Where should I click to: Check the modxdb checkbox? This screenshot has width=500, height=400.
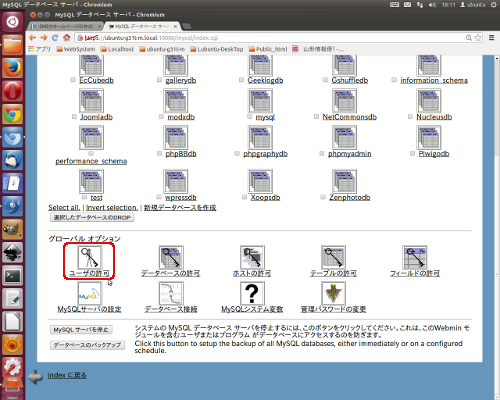161,117
